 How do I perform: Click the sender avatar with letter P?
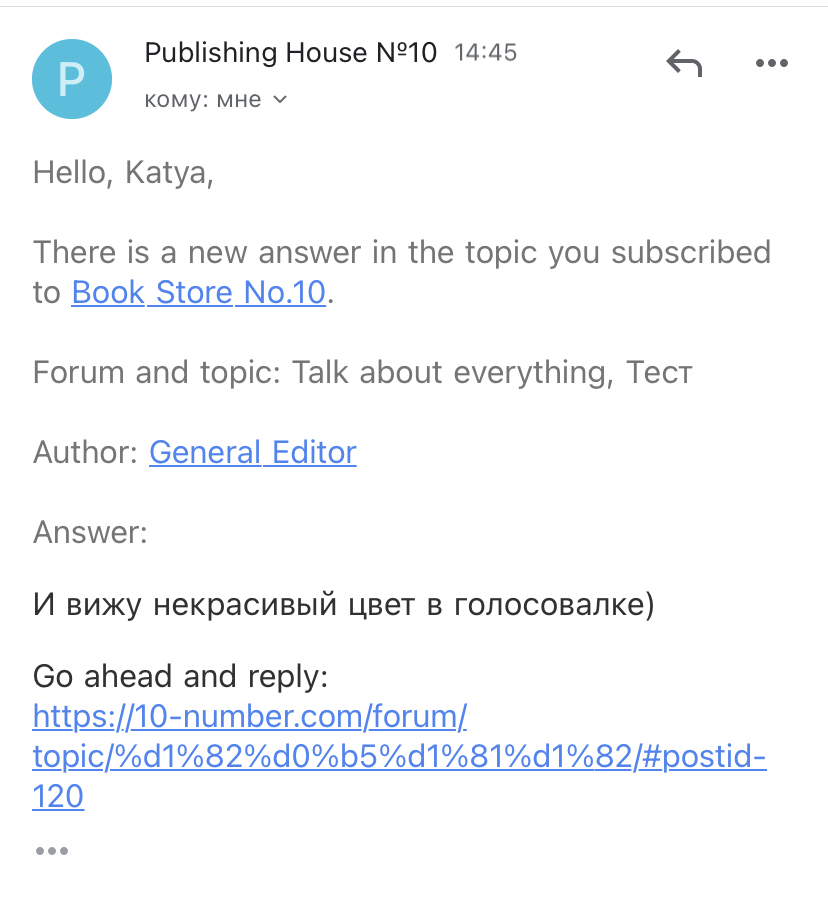coord(71,78)
